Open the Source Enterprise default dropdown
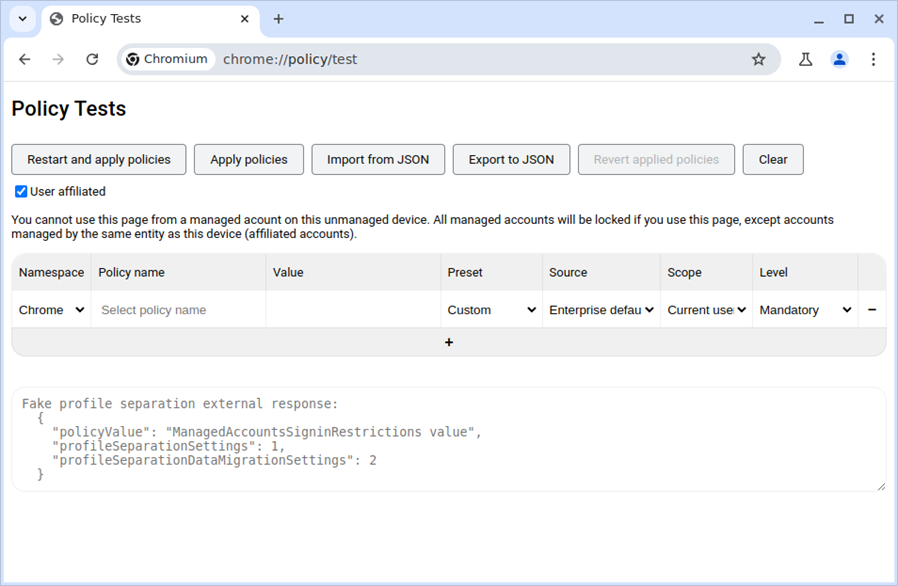898x586 pixels. pyautogui.click(x=601, y=310)
